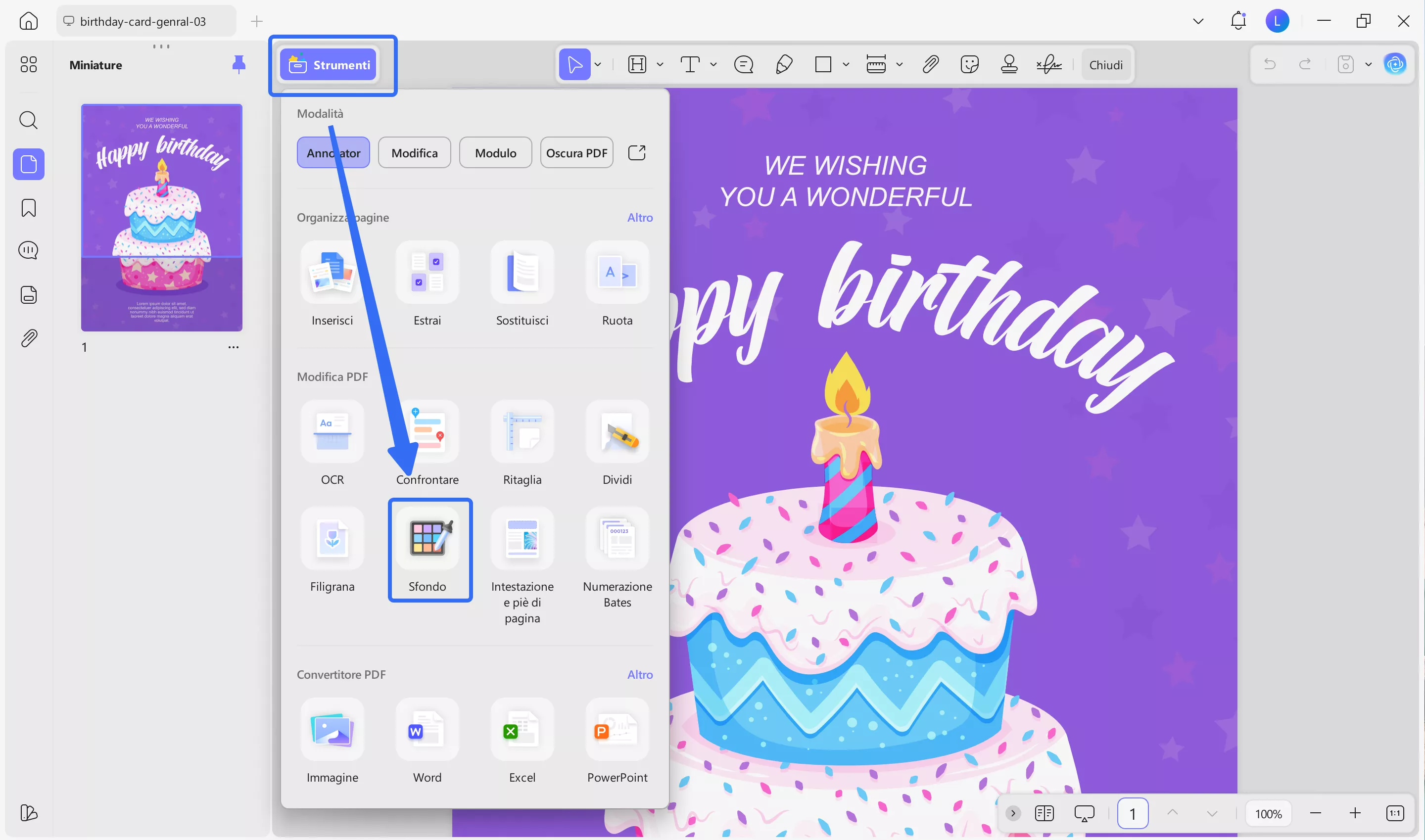Open the tab list dropdown near notifications

(x=1197, y=21)
